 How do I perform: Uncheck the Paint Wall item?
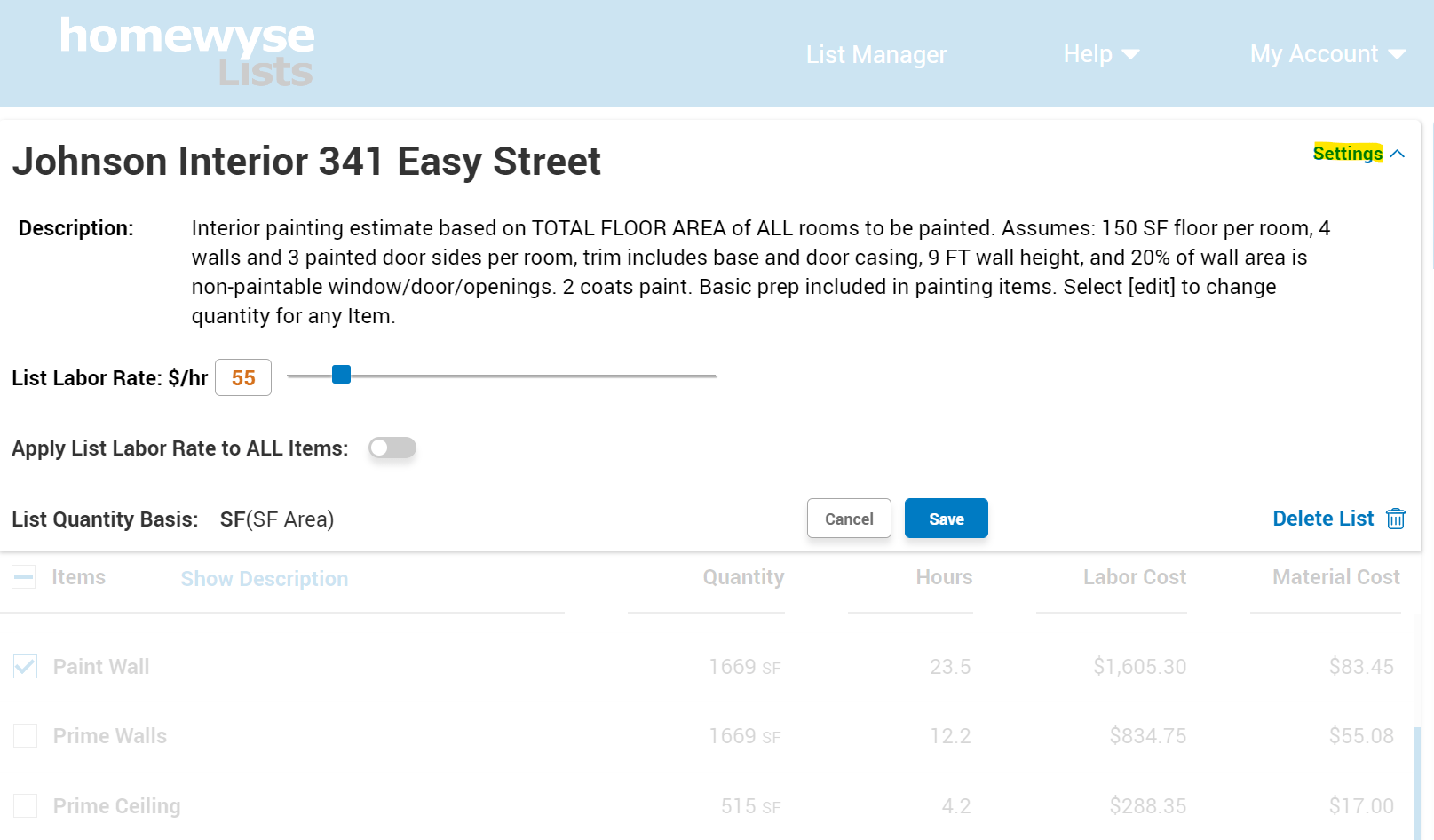(25, 667)
